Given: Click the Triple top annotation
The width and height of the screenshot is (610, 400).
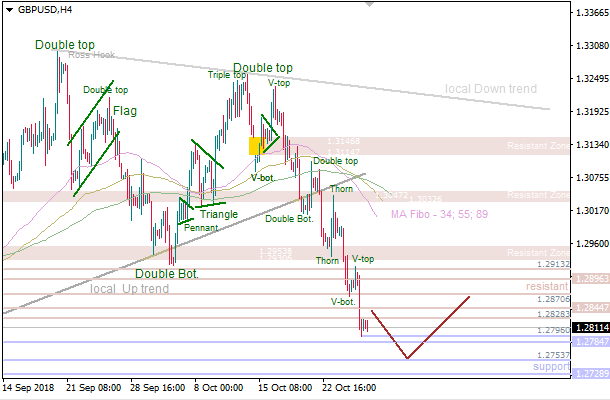Looking at the screenshot, I should [x=227, y=75].
